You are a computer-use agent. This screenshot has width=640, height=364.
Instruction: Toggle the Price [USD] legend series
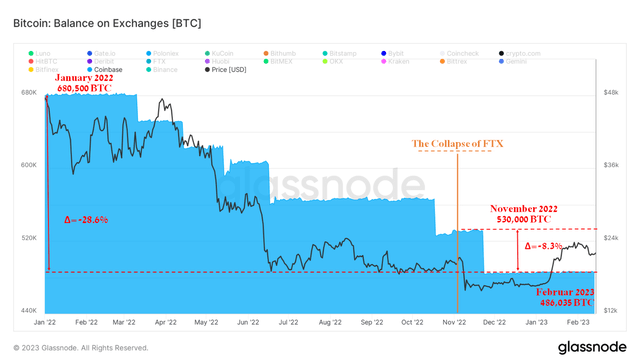point(226,70)
